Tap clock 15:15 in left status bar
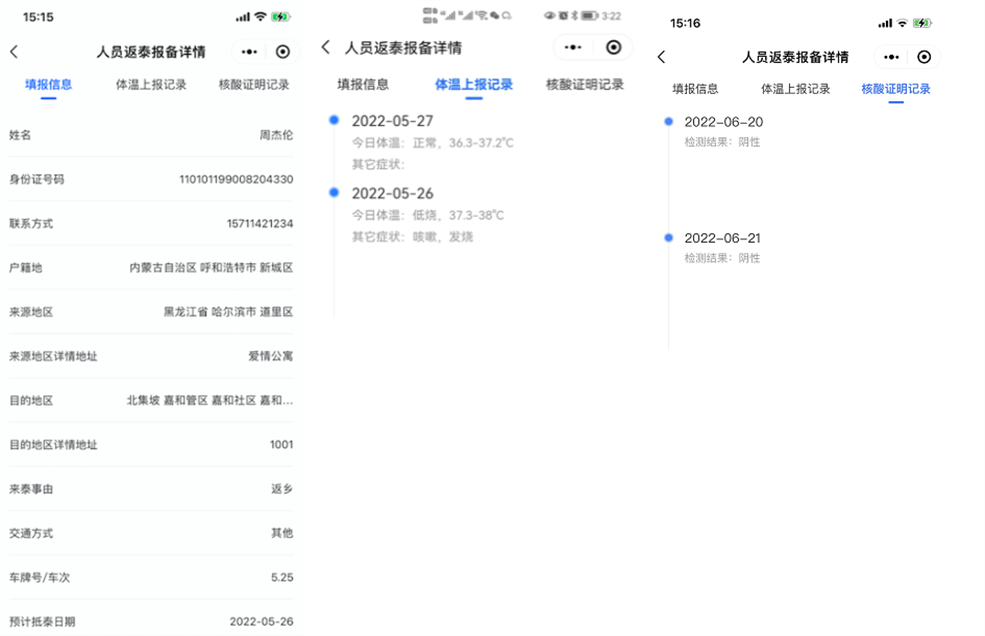Image resolution: width=985 pixels, height=636 pixels. point(38,17)
